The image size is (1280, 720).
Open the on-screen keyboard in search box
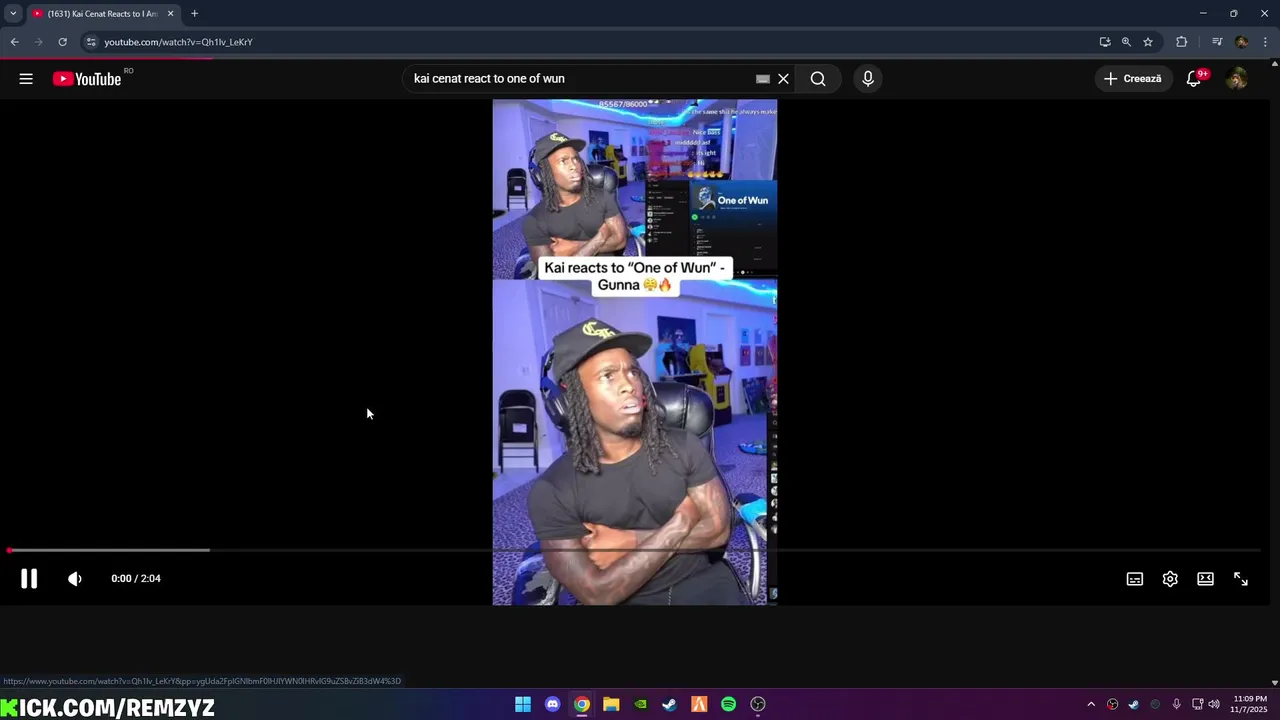pos(763,79)
